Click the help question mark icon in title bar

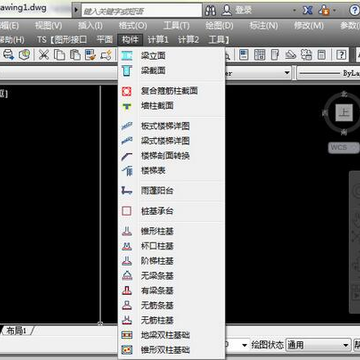point(354,10)
